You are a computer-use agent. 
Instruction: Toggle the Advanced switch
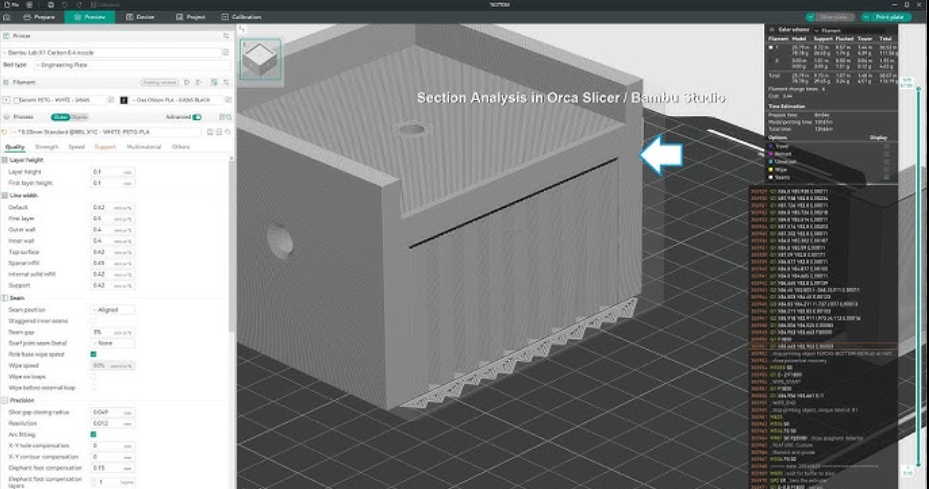(197, 117)
